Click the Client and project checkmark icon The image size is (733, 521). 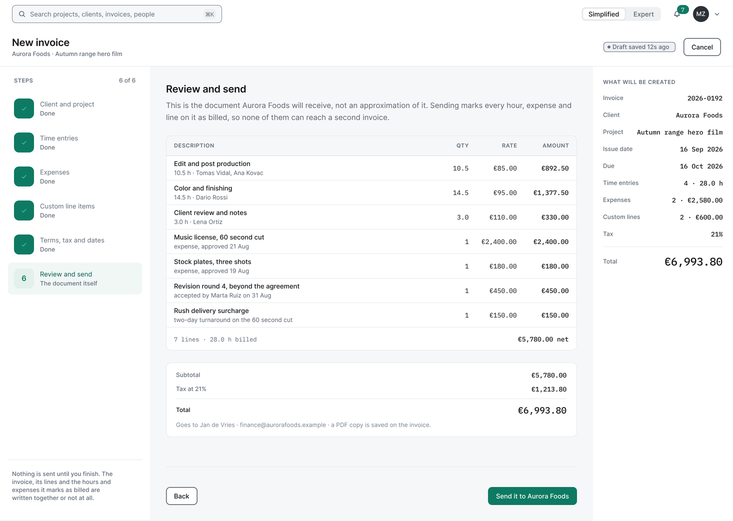pos(24,109)
